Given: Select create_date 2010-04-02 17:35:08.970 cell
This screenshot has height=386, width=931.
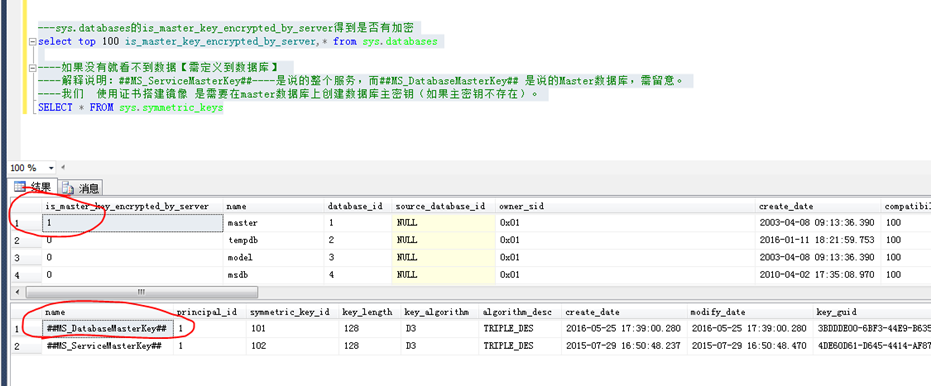Looking at the screenshot, I should pos(818,275).
